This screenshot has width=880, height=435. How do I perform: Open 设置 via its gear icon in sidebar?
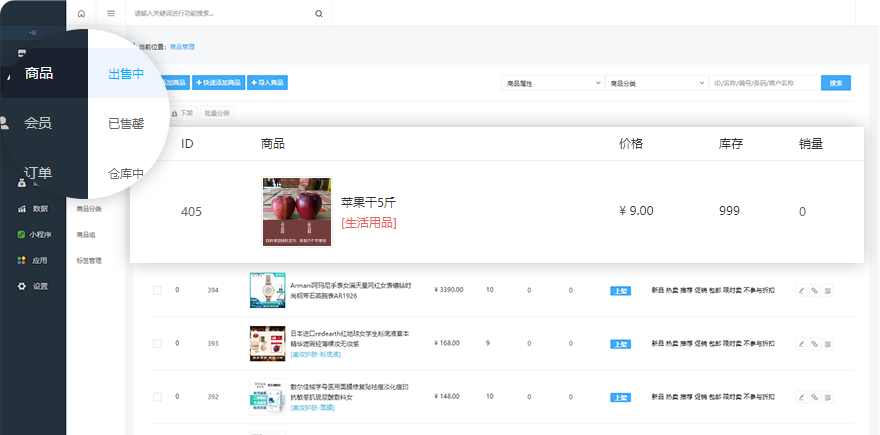point(22,286)
